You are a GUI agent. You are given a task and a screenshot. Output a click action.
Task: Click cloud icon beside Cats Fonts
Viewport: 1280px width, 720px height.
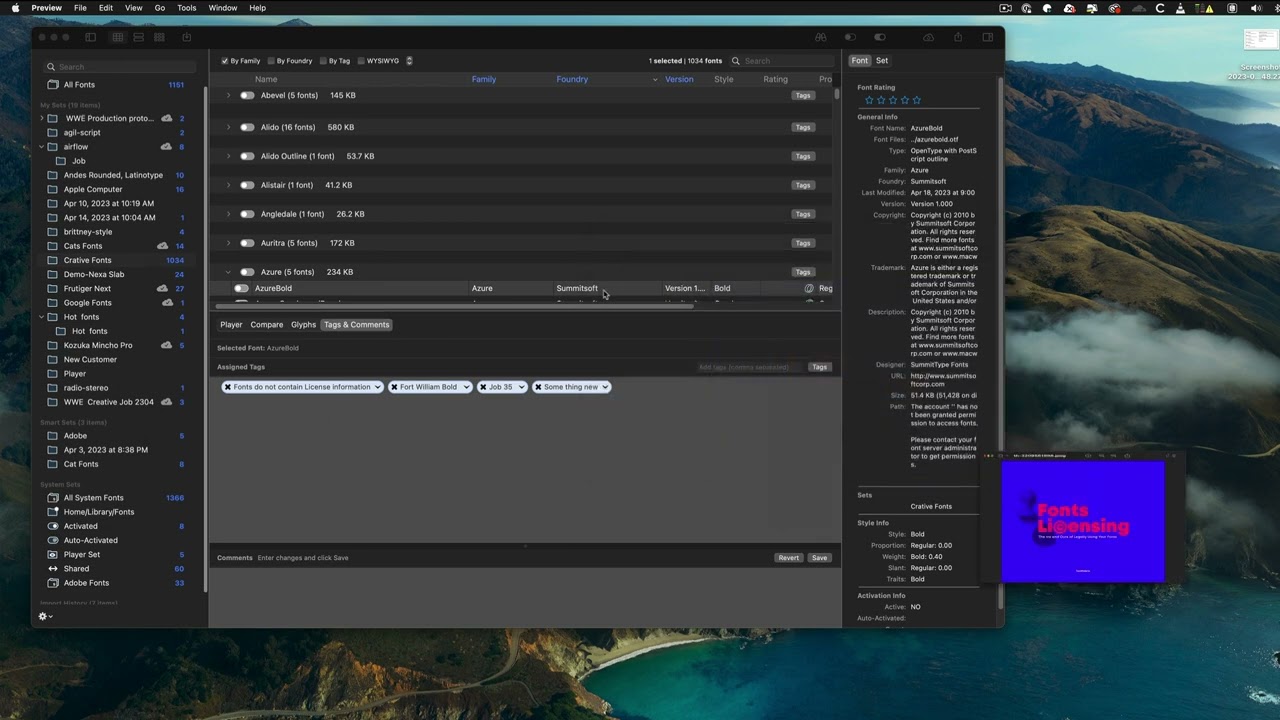[x=162, y=246]
